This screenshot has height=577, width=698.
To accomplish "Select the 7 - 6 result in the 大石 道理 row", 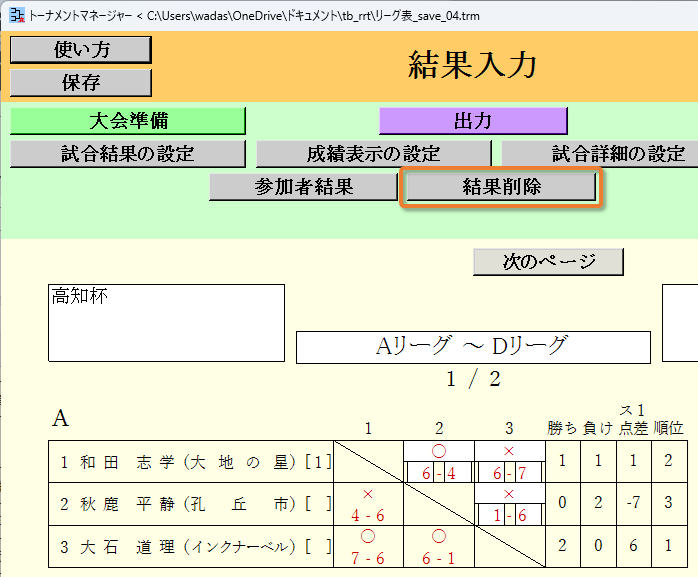I will pos(368,558).
